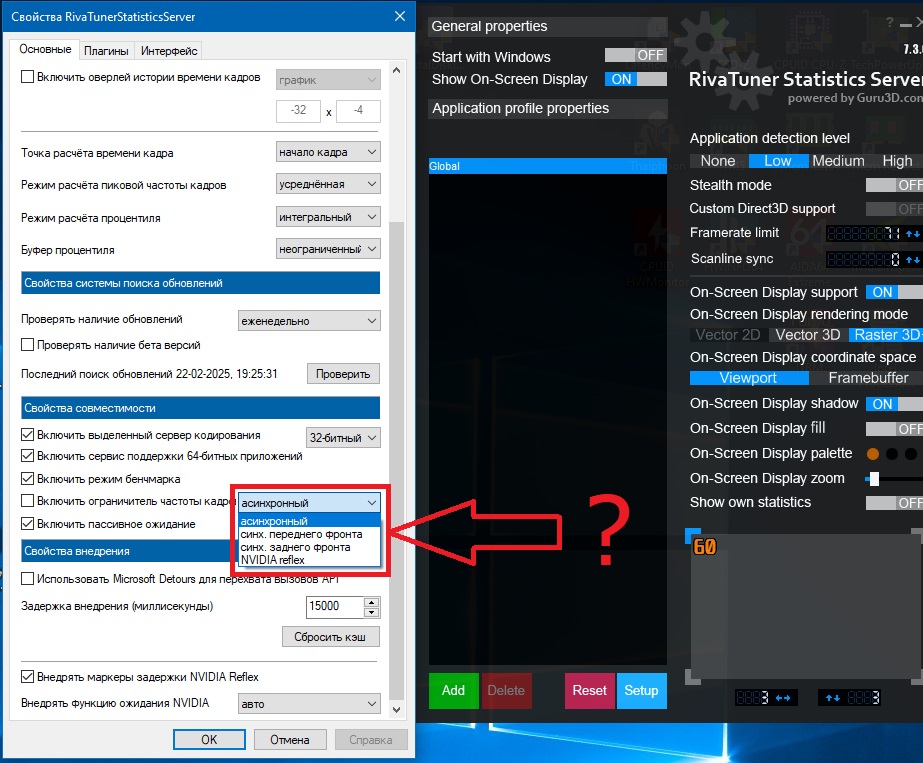The height and width of the screenshot is (763, 923).
Task: Click the Сбросить кэш button
Action: pos(330,637)
